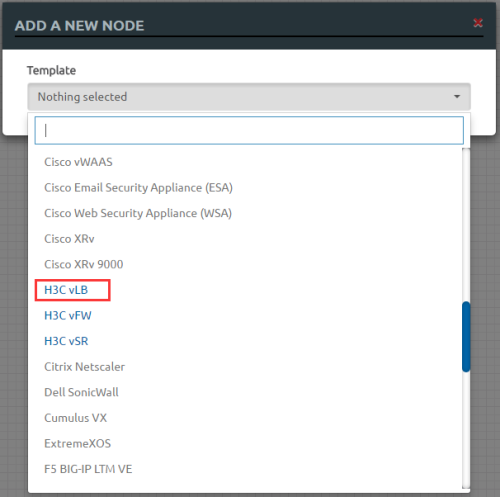Focus the template search input field
Screen dimensions: 500x497
click(x=249, y=130)
